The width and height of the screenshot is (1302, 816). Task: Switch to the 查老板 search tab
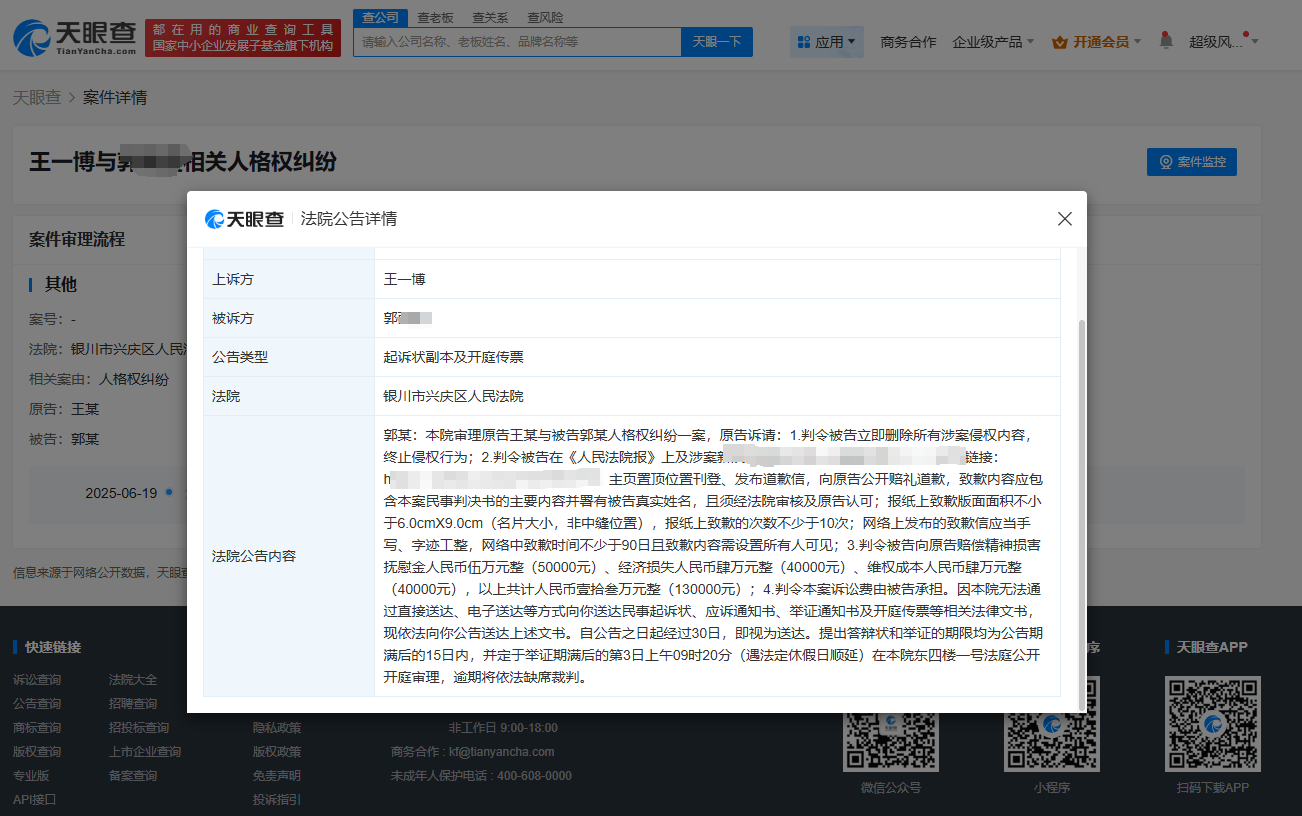coord(435,17)
